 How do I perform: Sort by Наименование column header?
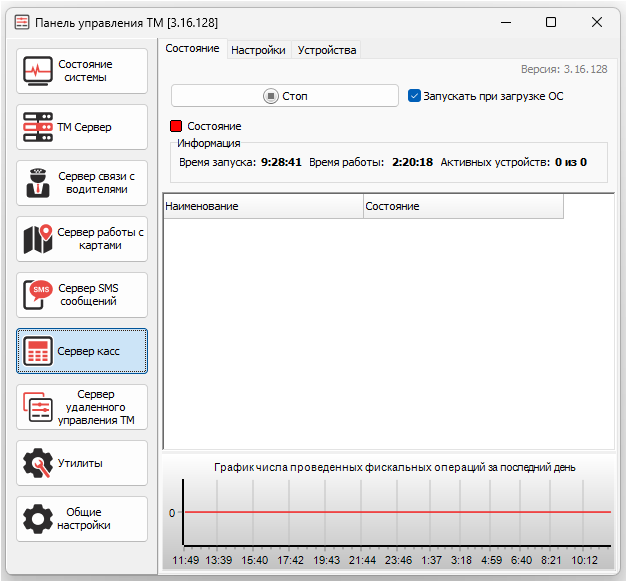click(264, 206)
